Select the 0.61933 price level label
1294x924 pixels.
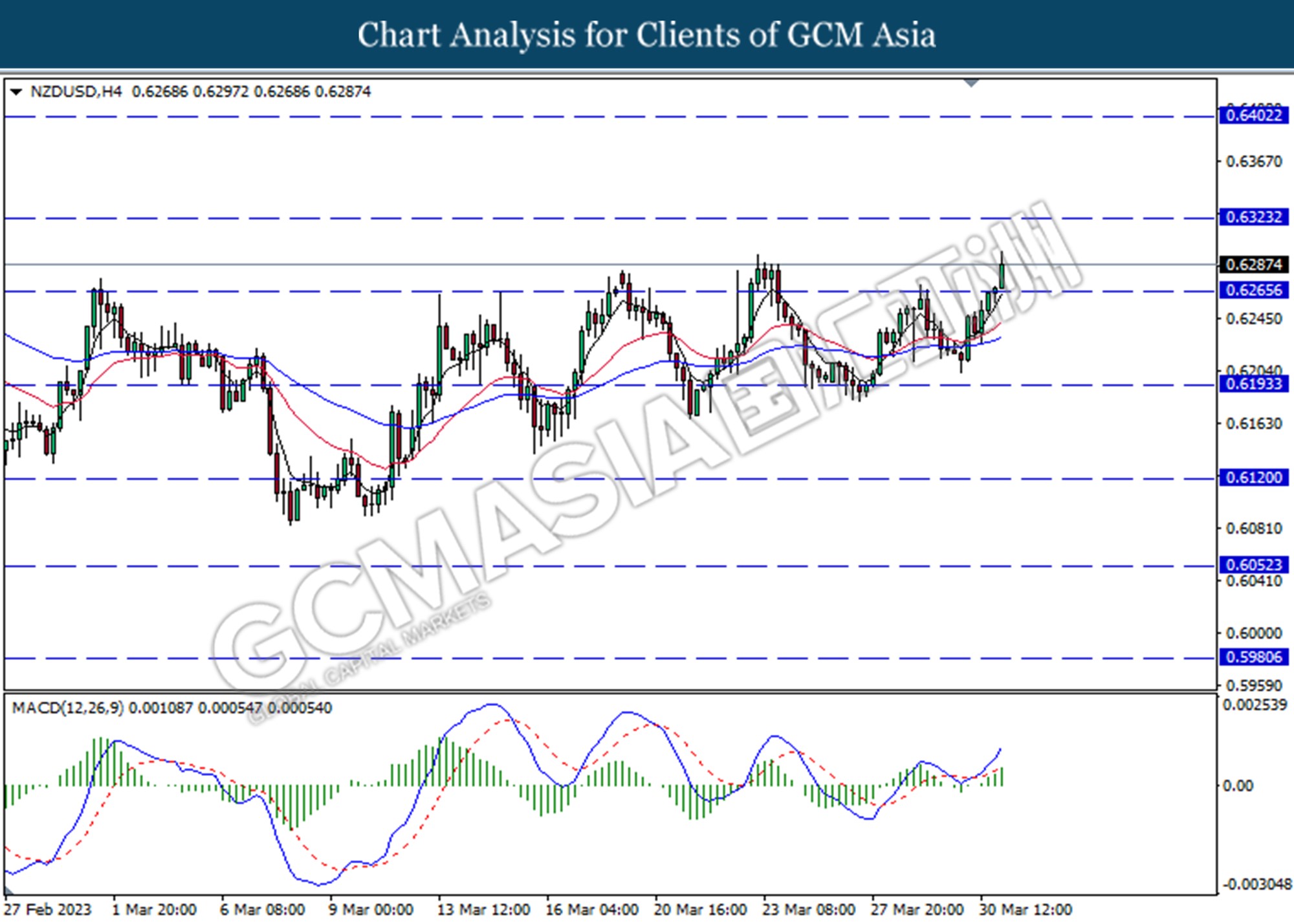(1254, 384)
